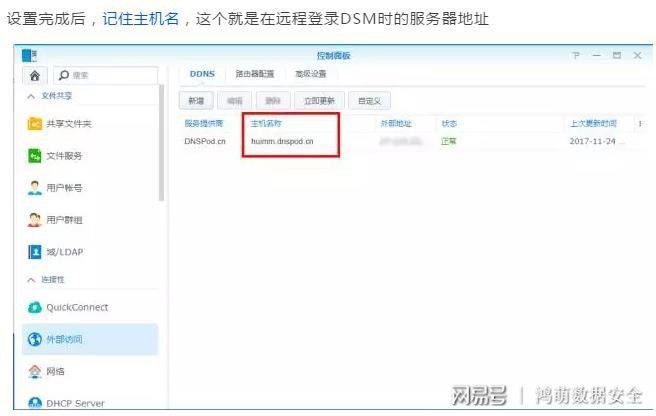
Task: Open the User Group (用户群组) icon
Action: pyautogui.click(x=34, y=220)
